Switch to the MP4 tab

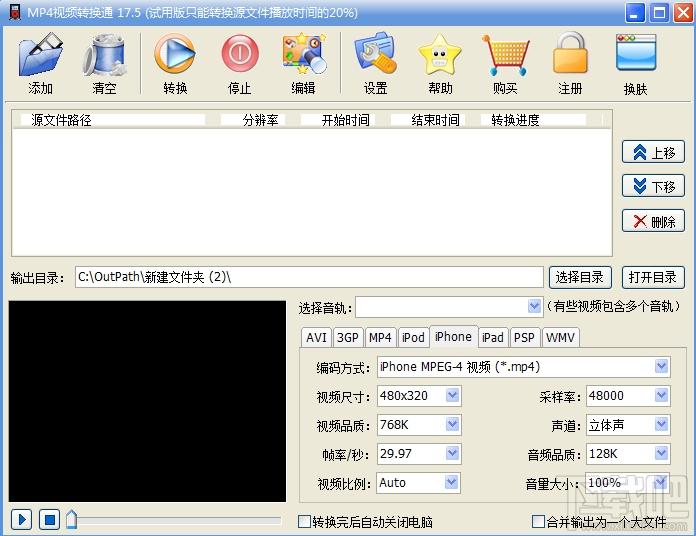[380, 338]
